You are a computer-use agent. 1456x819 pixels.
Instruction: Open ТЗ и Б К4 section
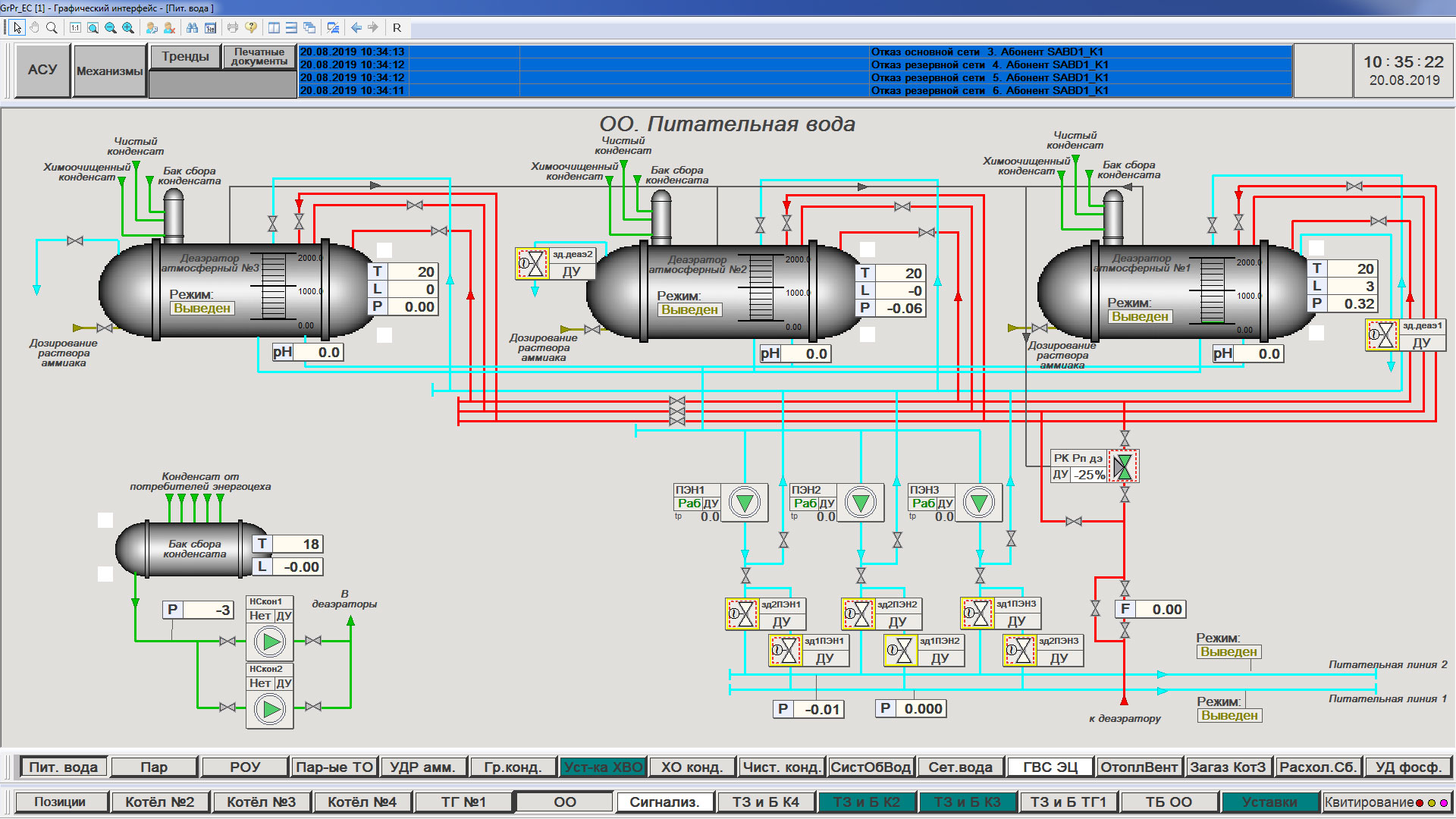pos(766,802)
